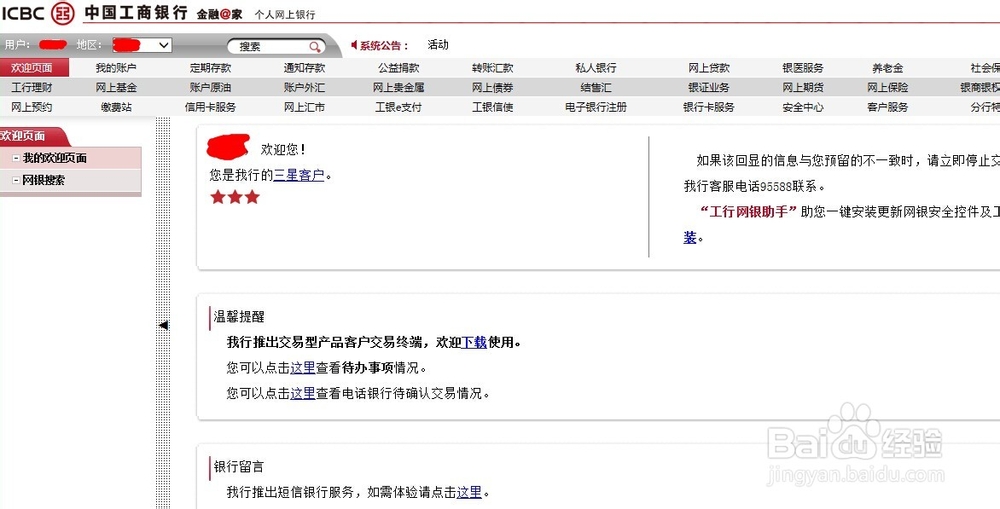Screen dimensions: 1000x509
Task: Open the 安全中心 menu
Action: click(x=803, y=107)
